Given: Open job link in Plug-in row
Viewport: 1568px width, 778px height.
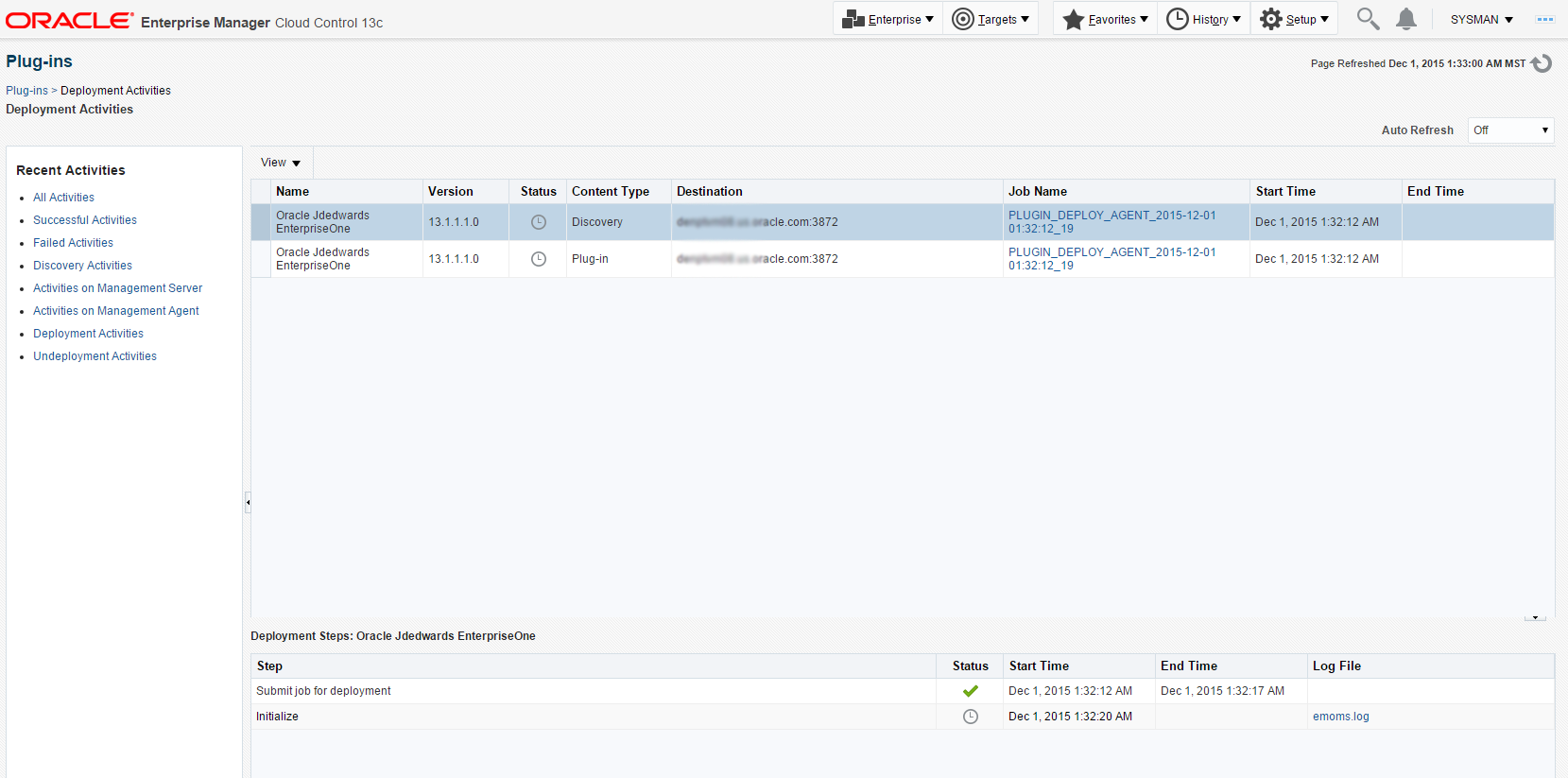Looking at the screenshot, I should (1111, 259).
